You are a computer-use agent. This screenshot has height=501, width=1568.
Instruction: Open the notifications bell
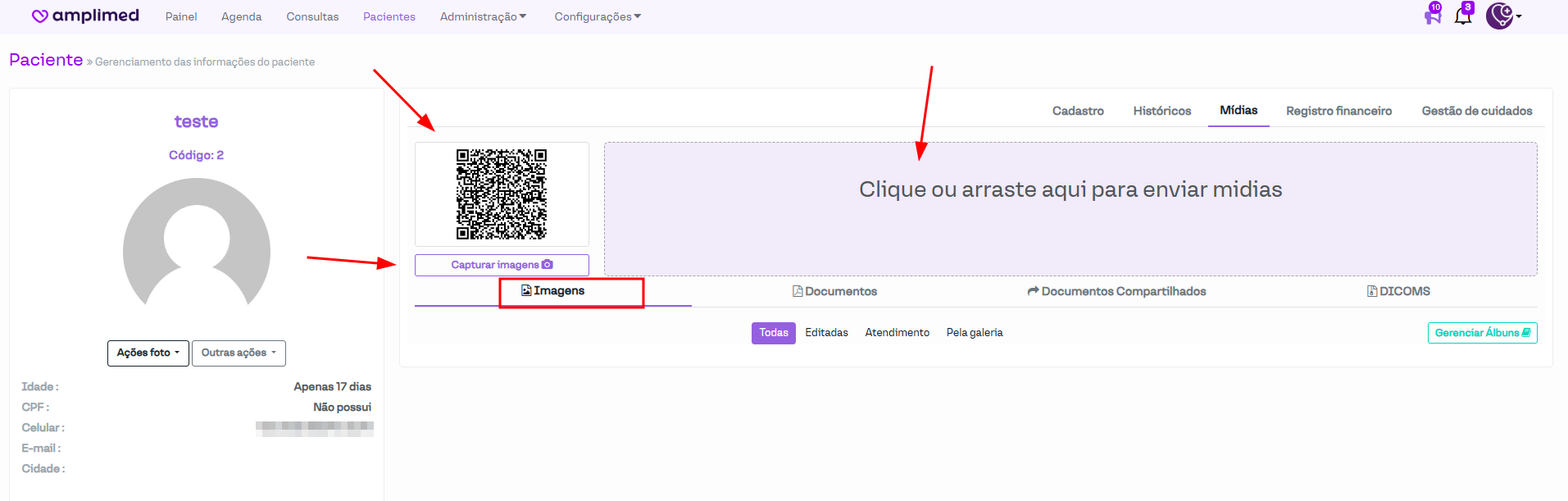point(1463,15)
